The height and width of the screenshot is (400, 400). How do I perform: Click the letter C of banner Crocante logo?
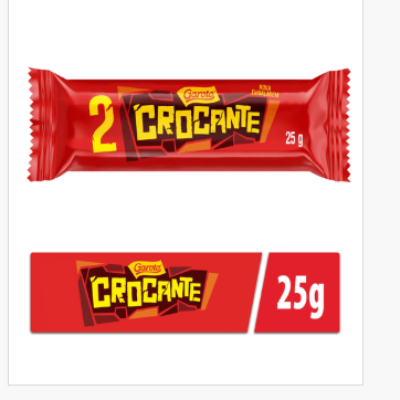click(x=101, y=293)
